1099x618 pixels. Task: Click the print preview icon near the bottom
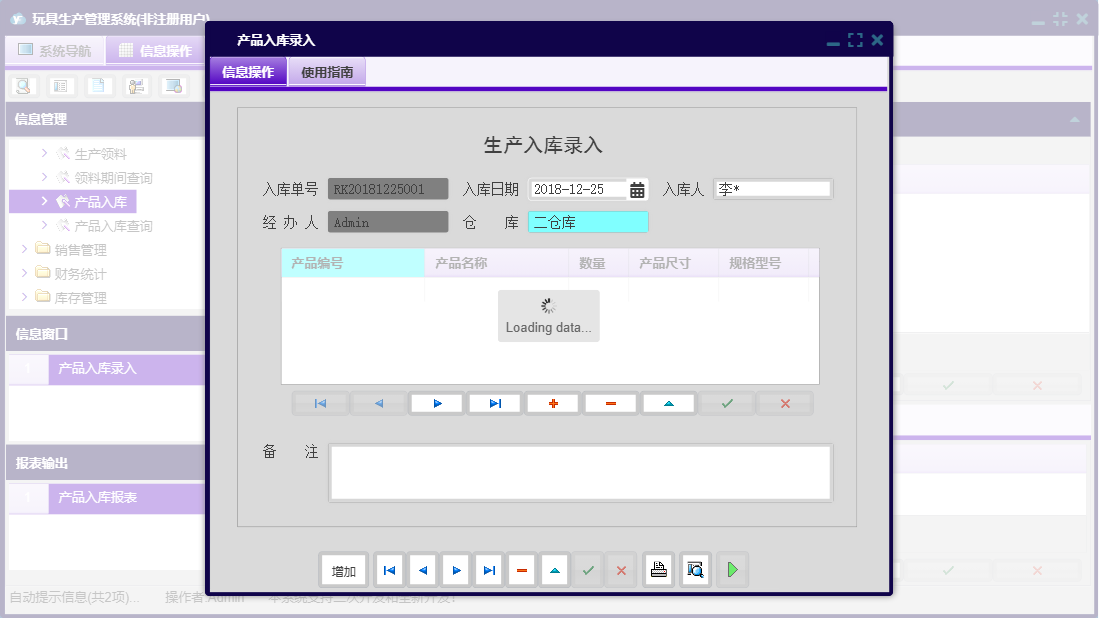coord(694,569)
